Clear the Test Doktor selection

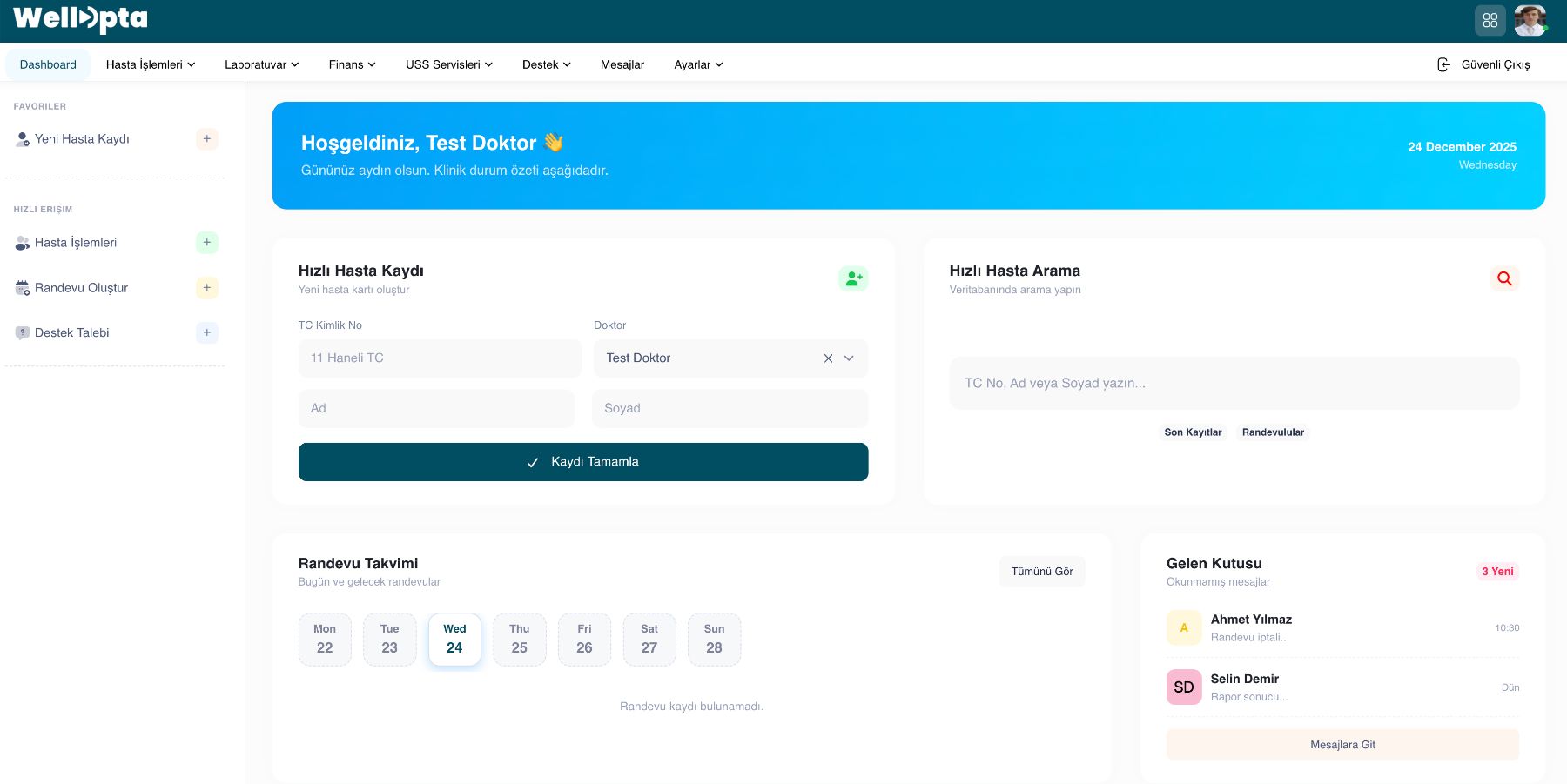click(828, 358)
